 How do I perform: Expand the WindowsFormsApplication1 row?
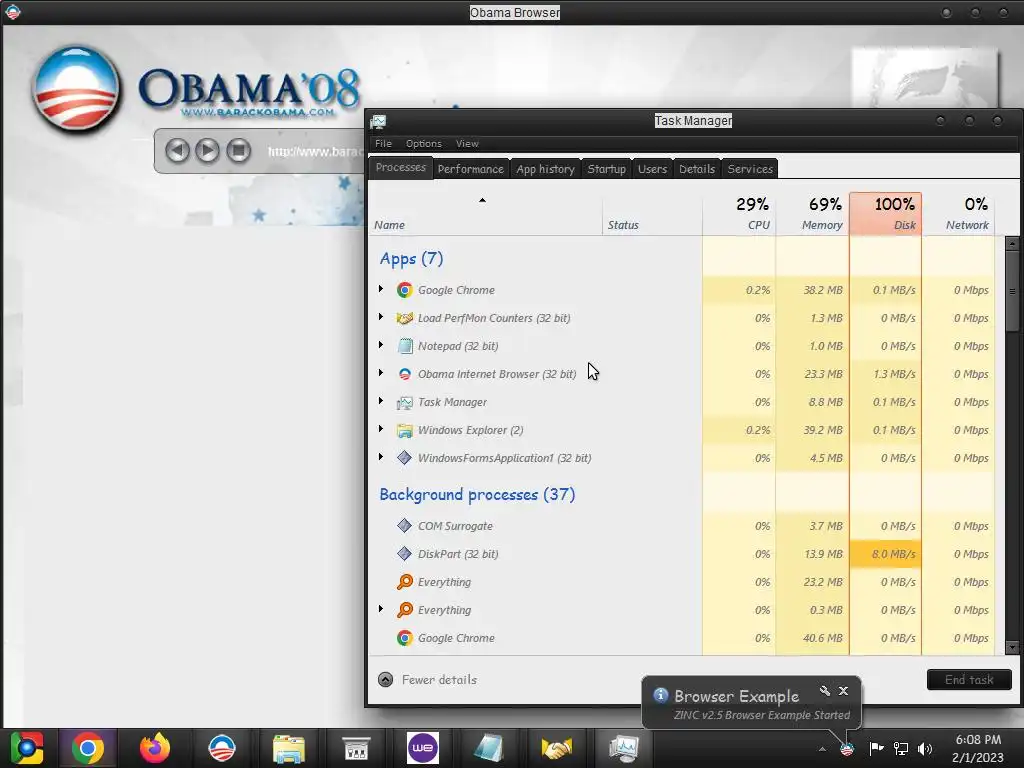point(381,457)
